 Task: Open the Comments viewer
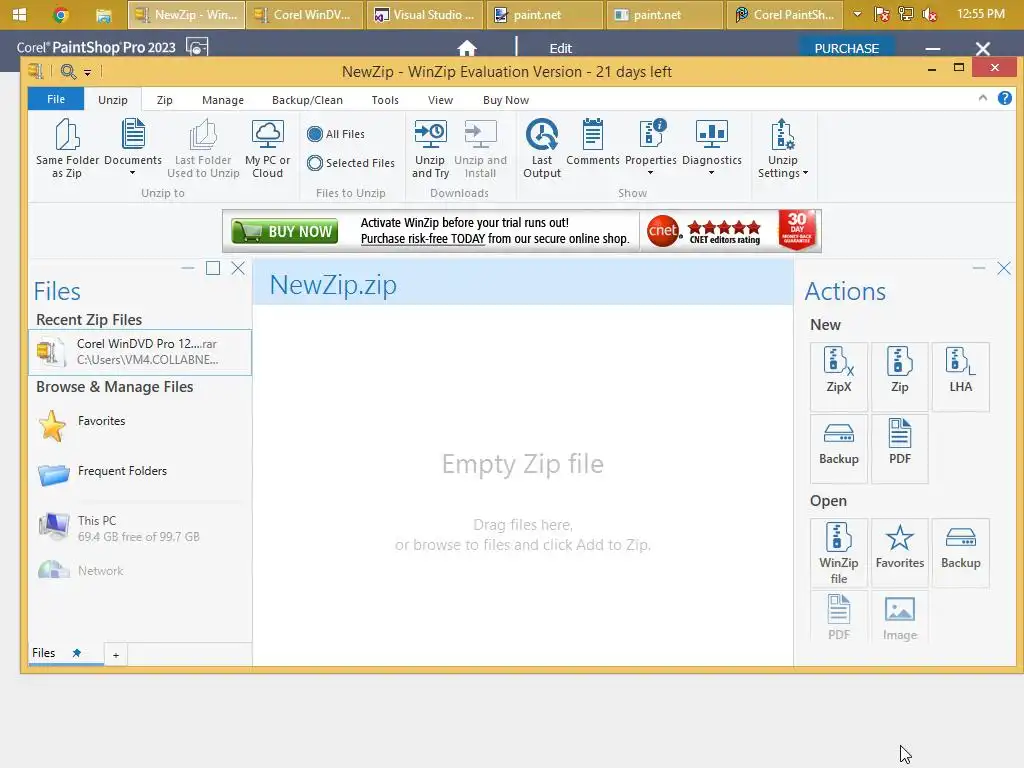coord(593,142)
